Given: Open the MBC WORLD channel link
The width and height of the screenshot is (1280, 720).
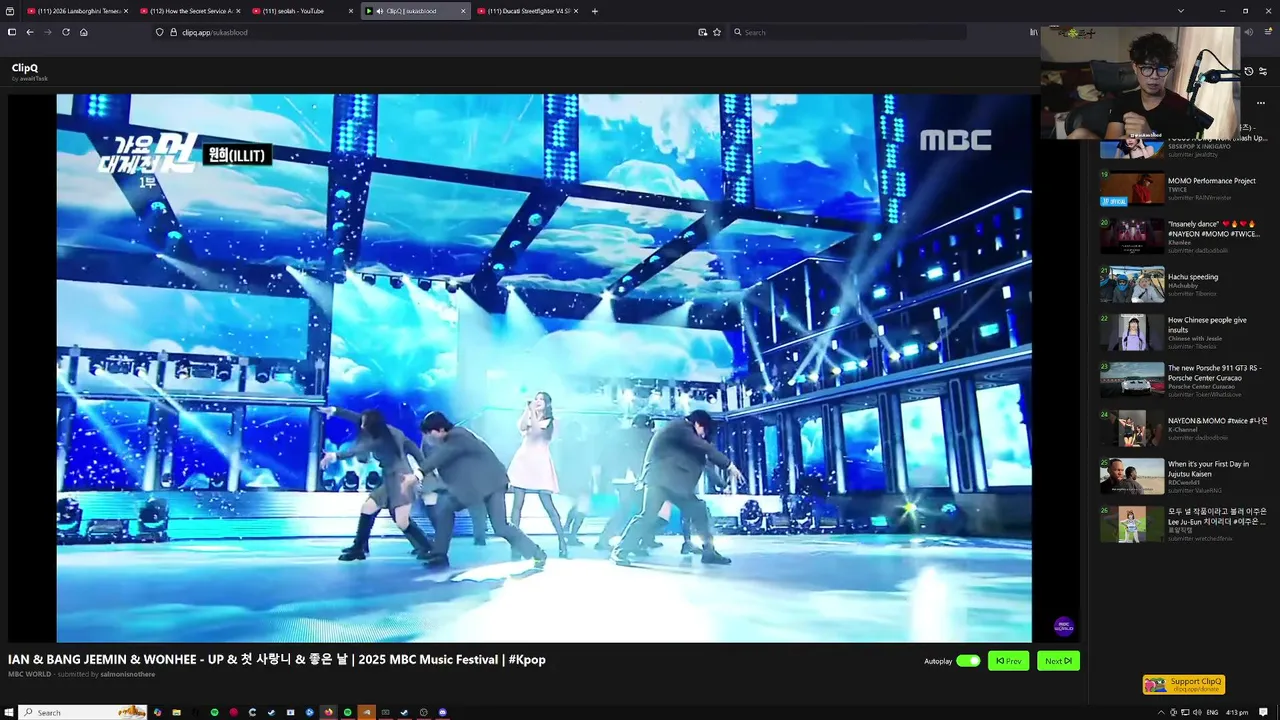Looking at the screenshot, I should (29, 674).
